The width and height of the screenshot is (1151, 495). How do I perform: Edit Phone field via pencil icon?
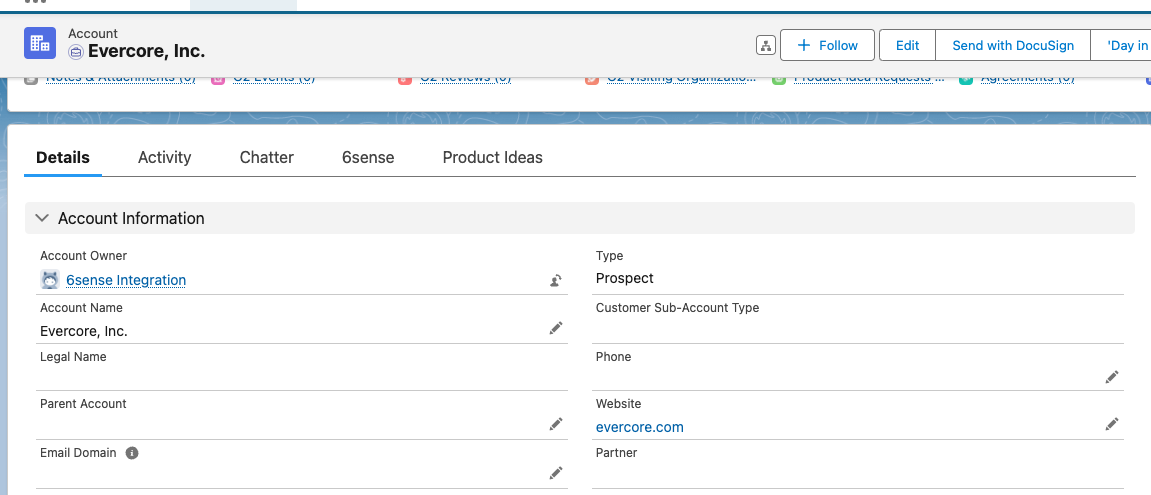(1112, 377)
